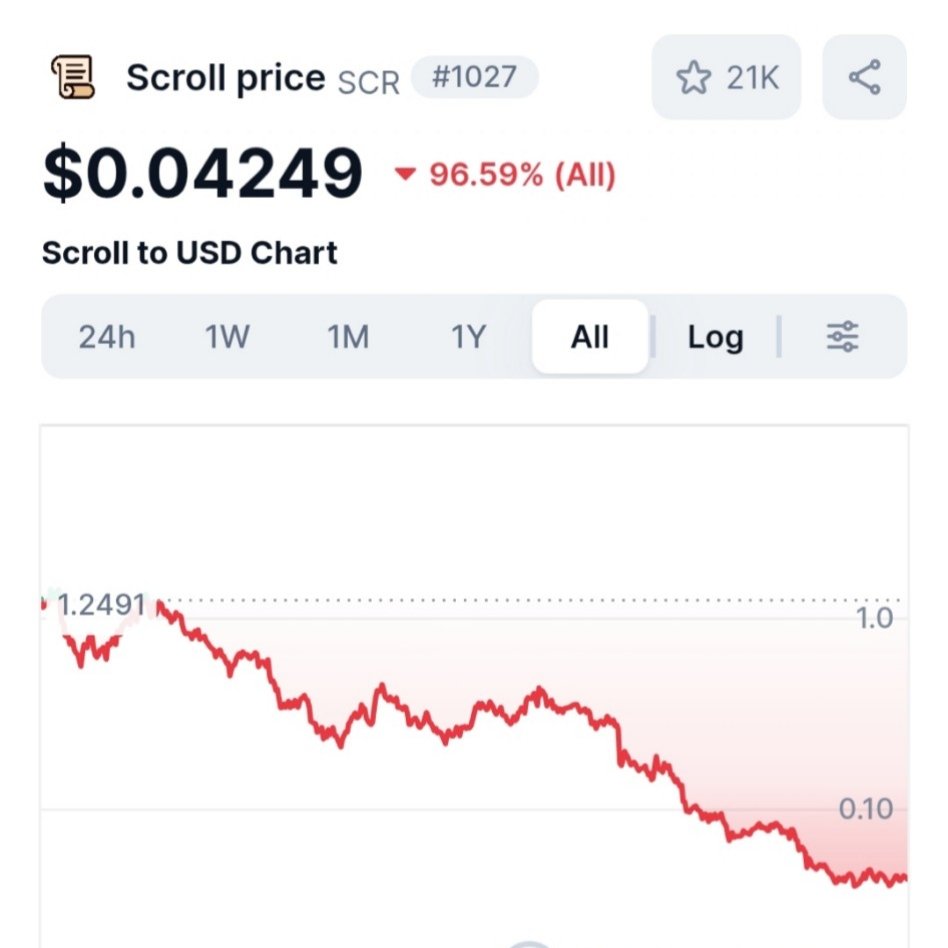Click the #1027 rank badge
Viewport: 948px width, 948px height.
click(x=474, y=77)
